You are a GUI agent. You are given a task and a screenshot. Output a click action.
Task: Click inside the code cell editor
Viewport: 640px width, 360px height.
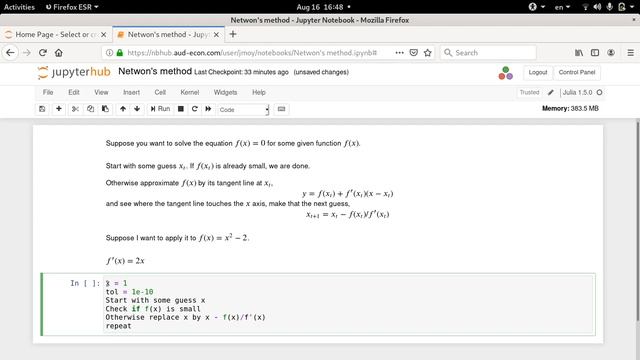tap(349, 304)
